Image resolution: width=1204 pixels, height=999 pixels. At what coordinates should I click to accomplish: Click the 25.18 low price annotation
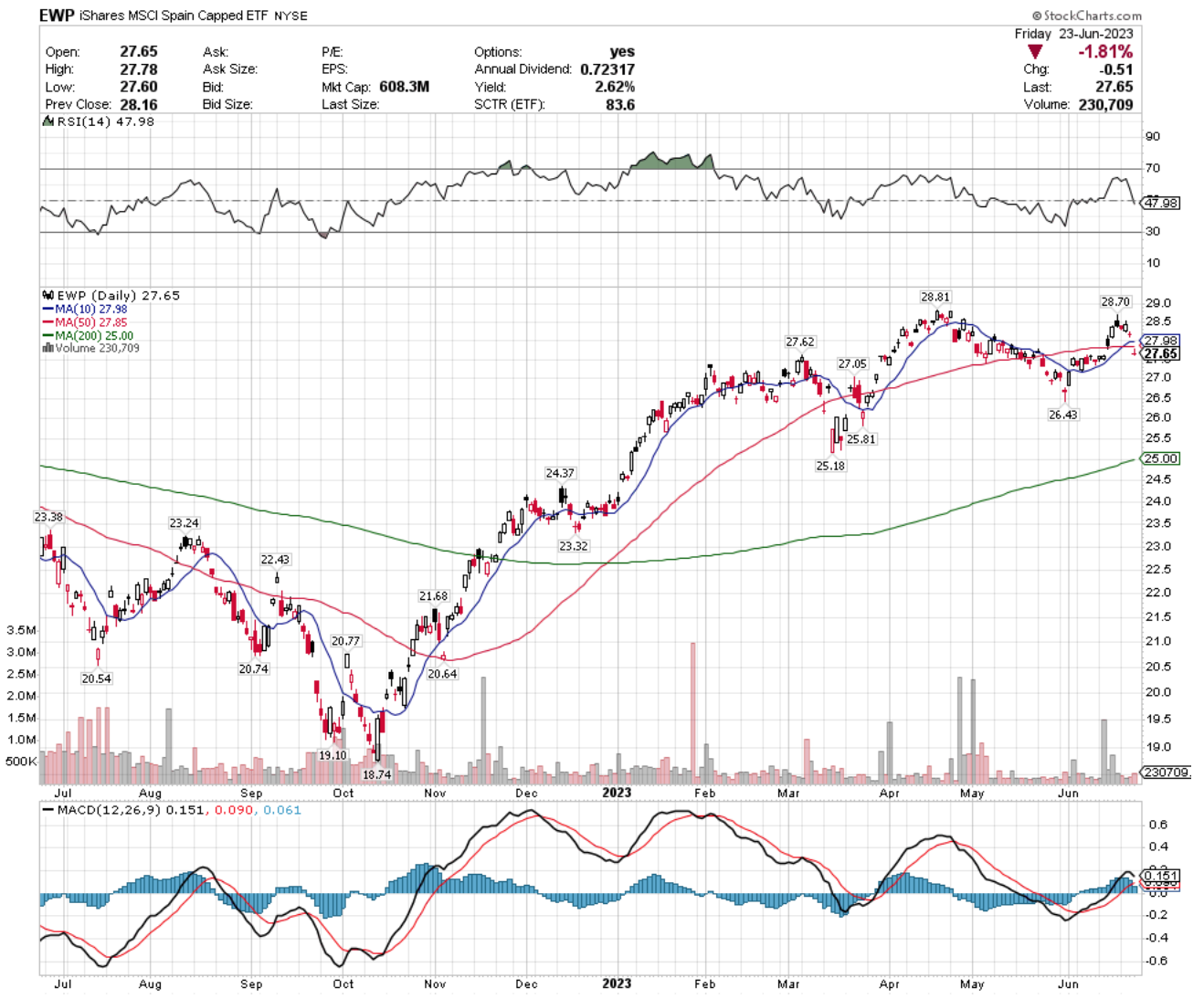[x=830, y=466]
